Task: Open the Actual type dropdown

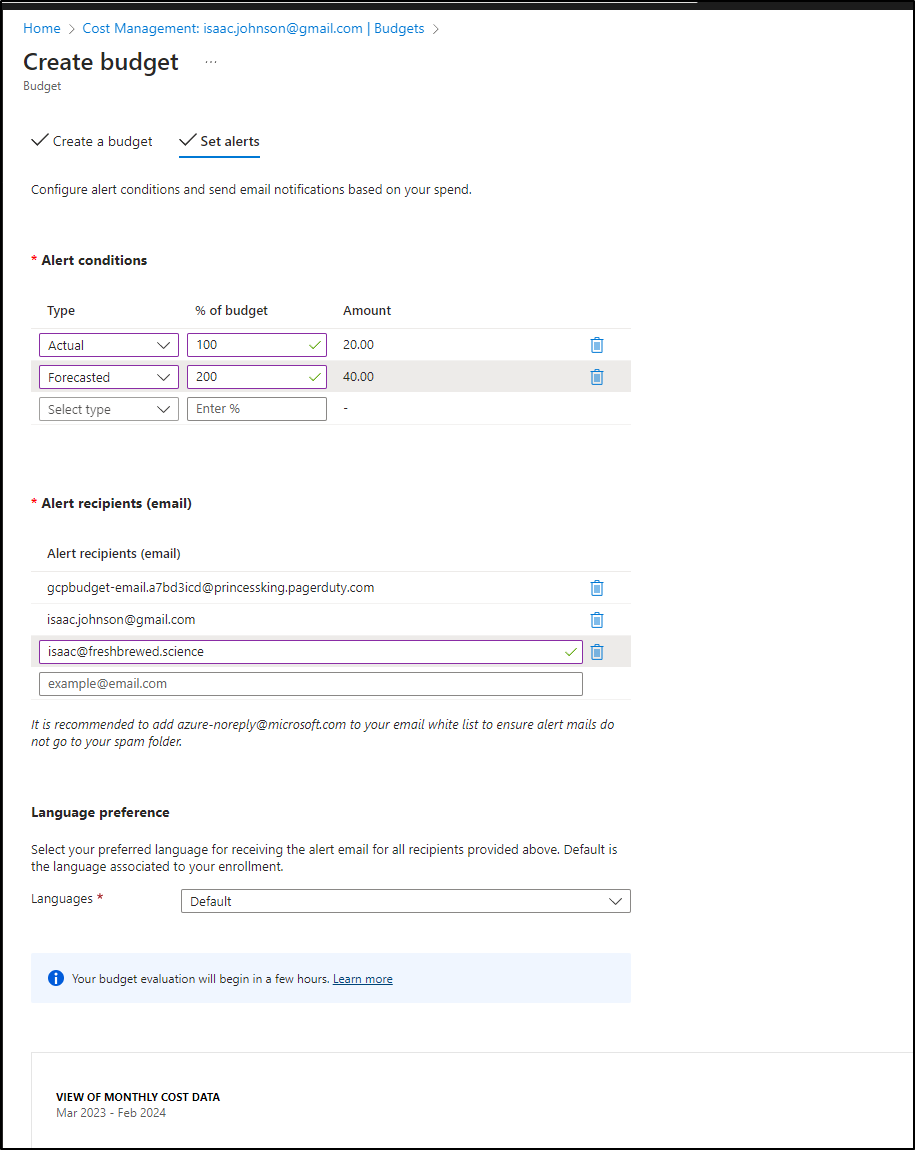Action: pos(109,345)
